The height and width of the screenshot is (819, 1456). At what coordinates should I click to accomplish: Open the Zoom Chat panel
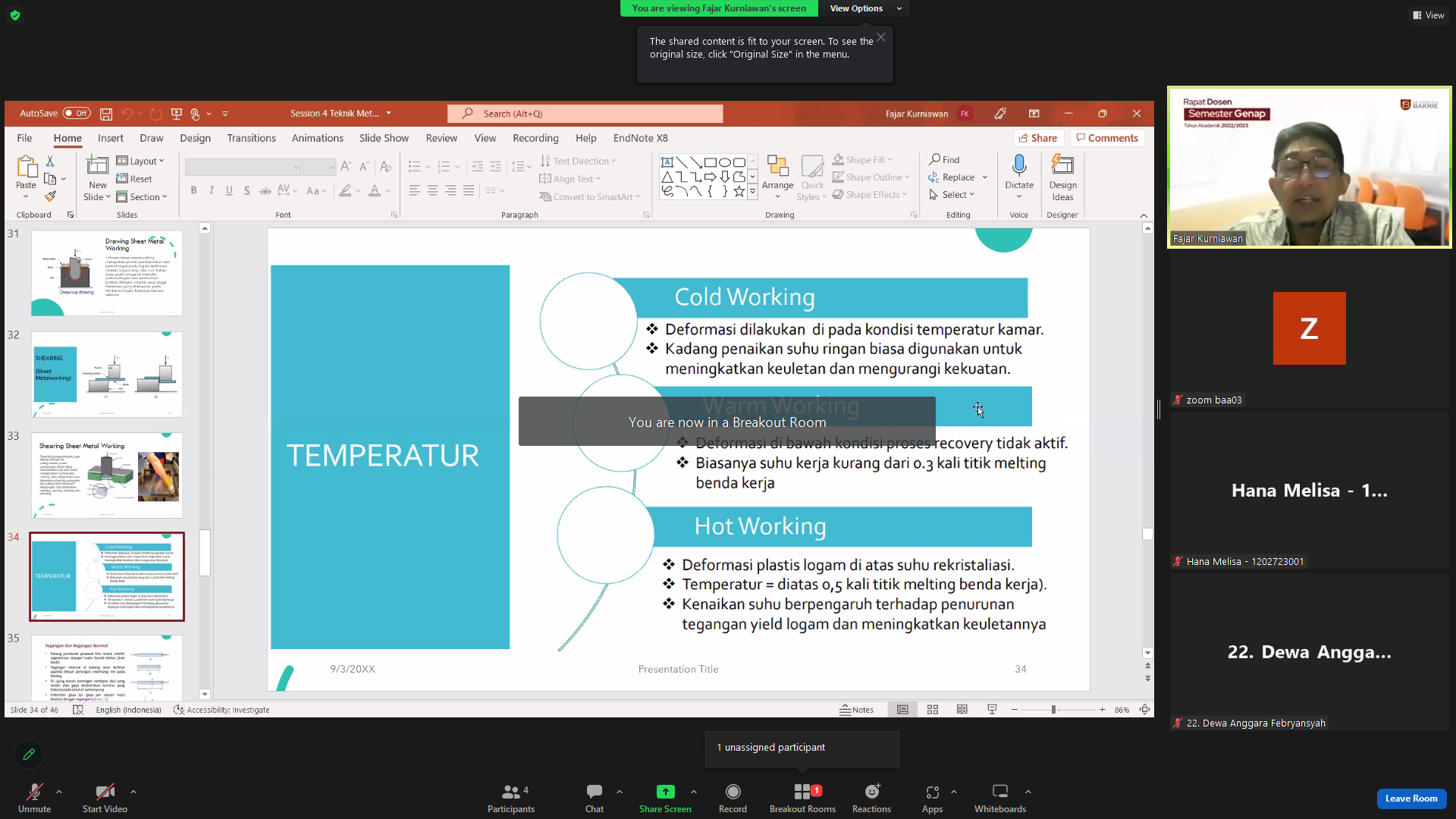pos(595,798)
